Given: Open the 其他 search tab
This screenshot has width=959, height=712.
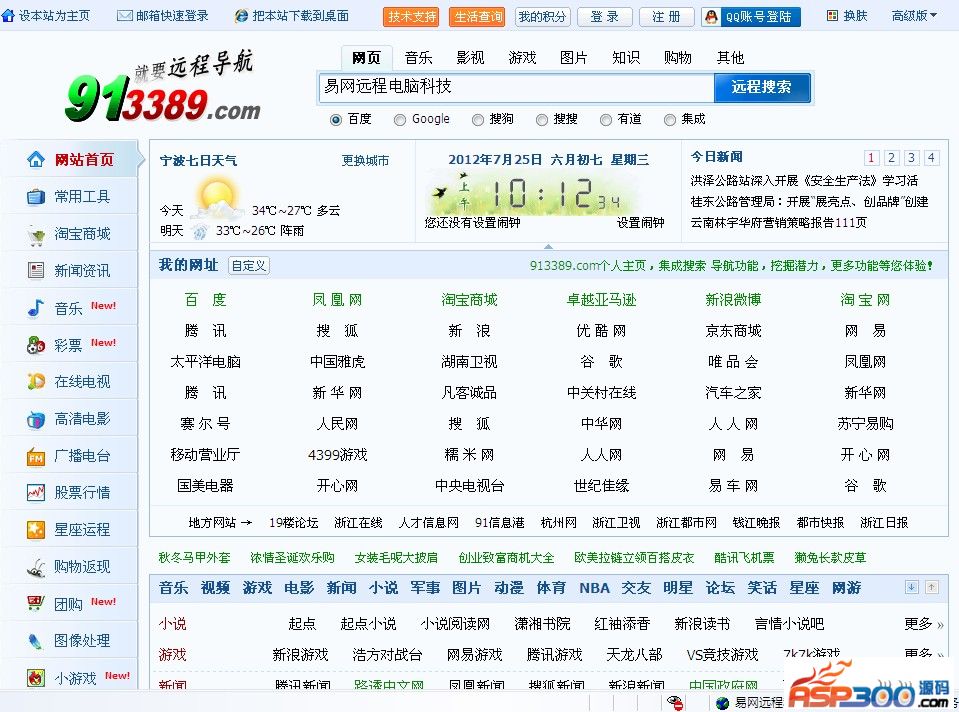Looking at the screenshot, I should point(730,58).
